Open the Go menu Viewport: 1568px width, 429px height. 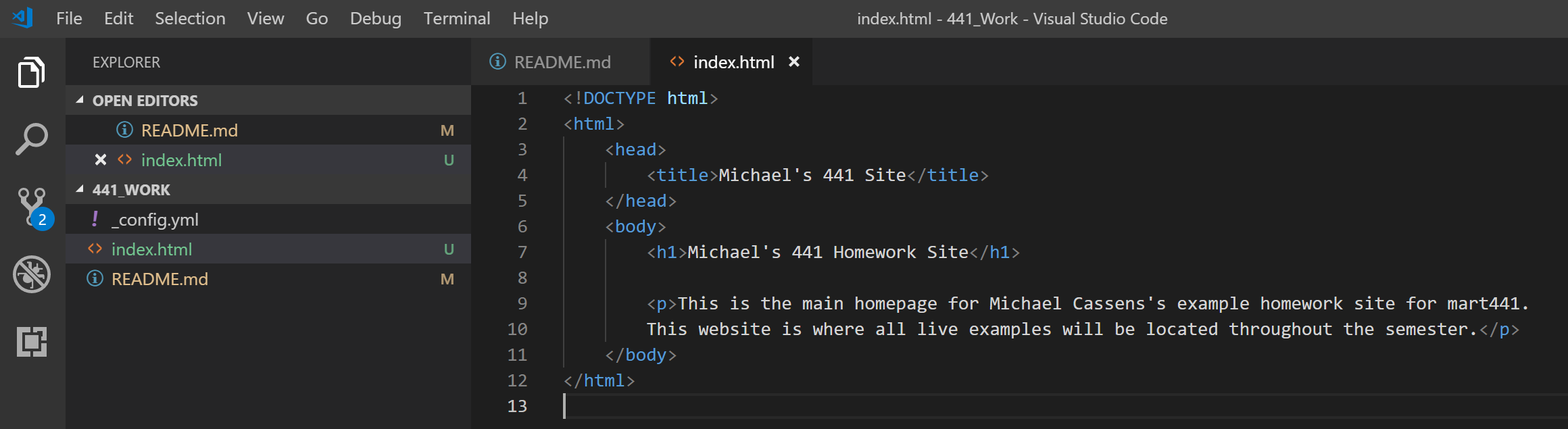tap(317, 18)
